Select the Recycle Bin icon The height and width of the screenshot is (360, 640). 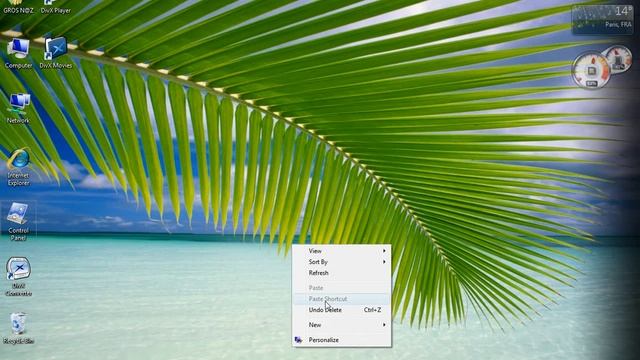18,329
